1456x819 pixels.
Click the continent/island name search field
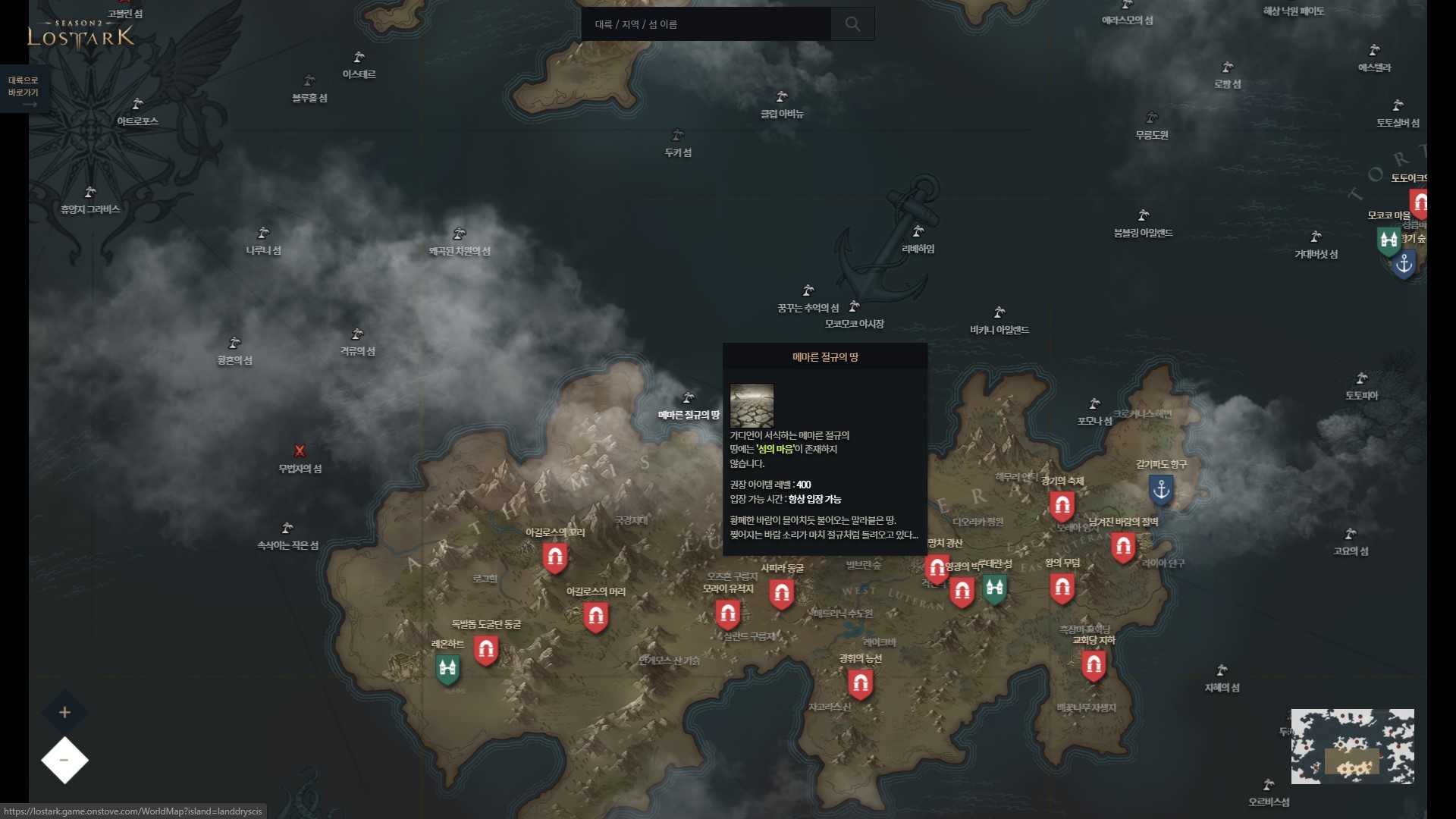(x=706, y=24)
